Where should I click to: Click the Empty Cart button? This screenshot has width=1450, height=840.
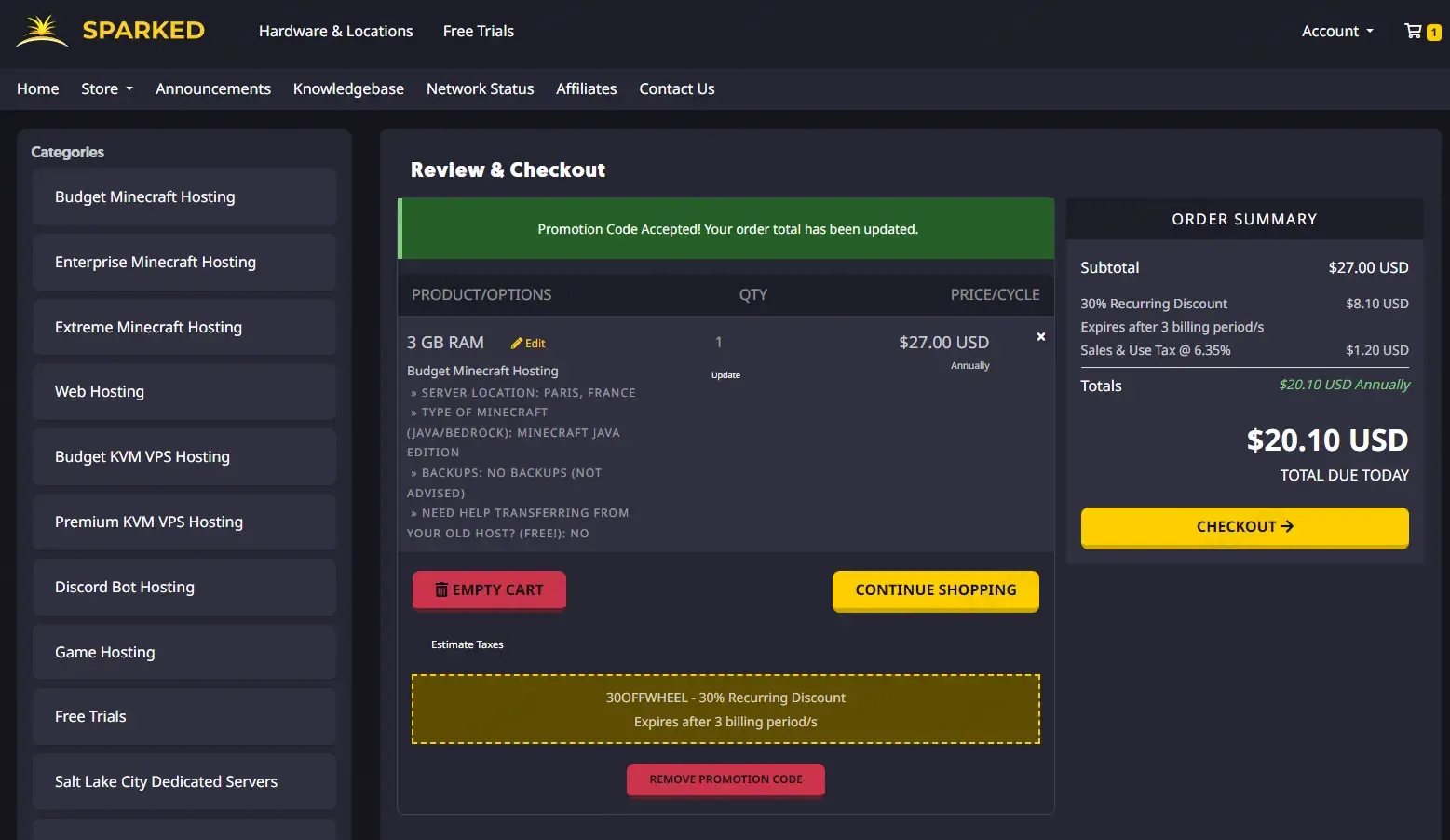(489, 590)
